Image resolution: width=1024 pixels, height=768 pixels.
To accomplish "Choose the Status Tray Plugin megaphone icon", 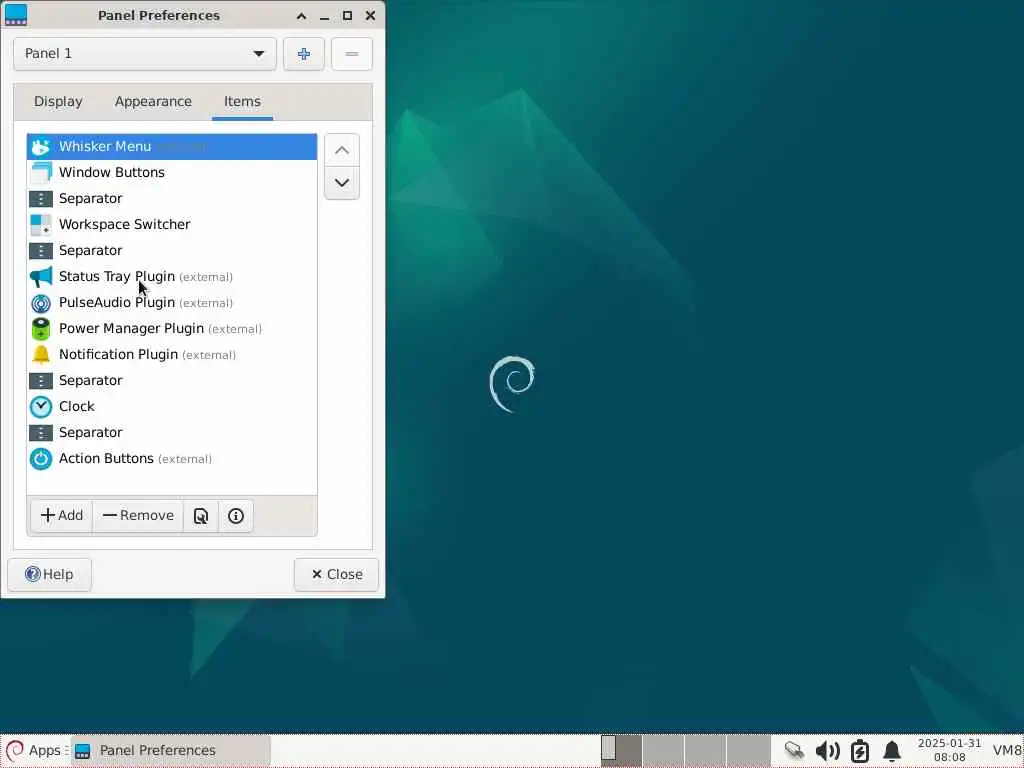I will (x=40, y=277).
